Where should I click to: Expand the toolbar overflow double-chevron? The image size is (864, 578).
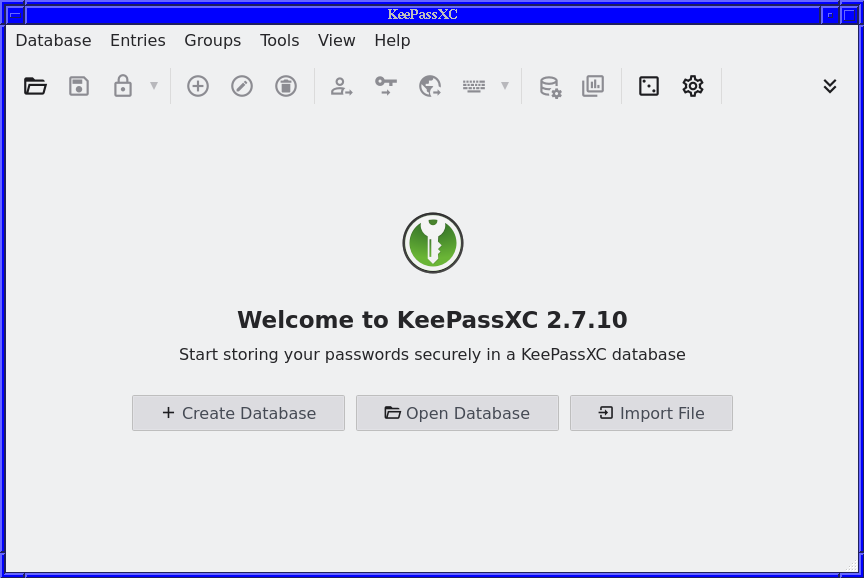coord(830,86)
